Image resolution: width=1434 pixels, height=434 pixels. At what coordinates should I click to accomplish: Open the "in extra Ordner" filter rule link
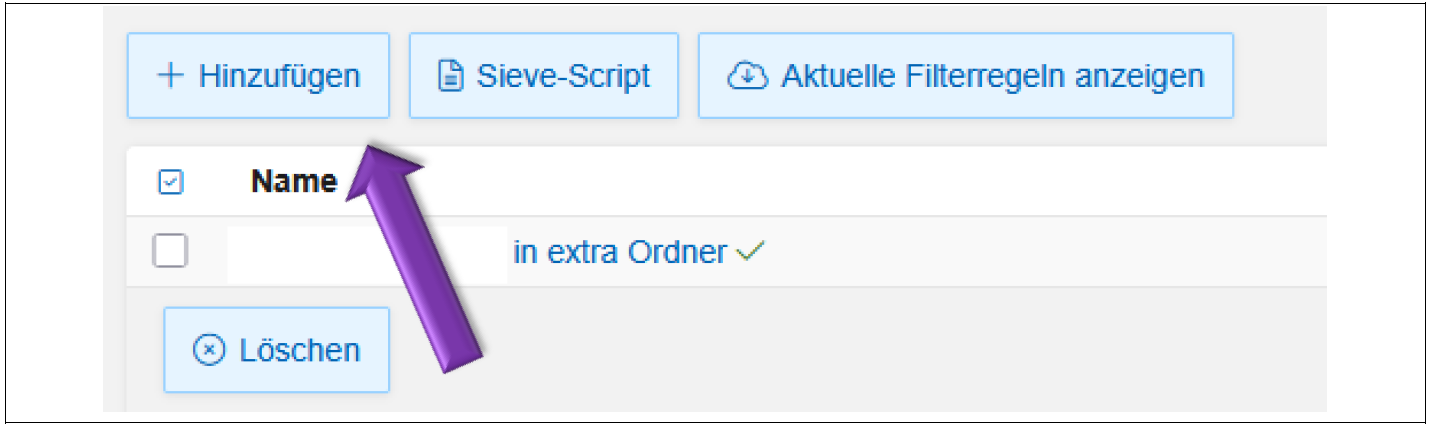pos(620,253)
